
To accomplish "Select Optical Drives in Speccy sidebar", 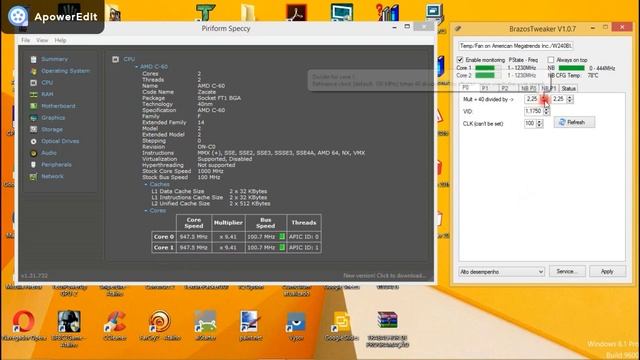I will click(x=60, y=141).
